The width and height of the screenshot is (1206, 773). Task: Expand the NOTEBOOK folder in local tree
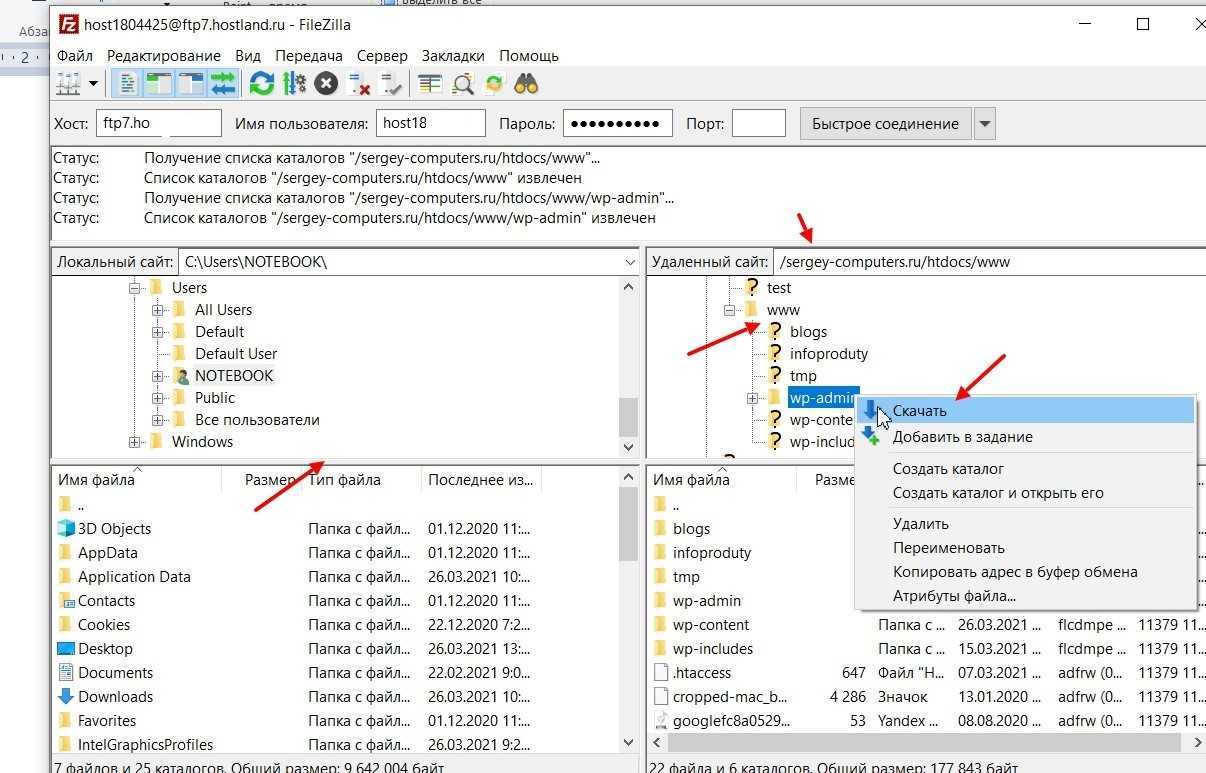pyautogui.click(x=158, y=376)
